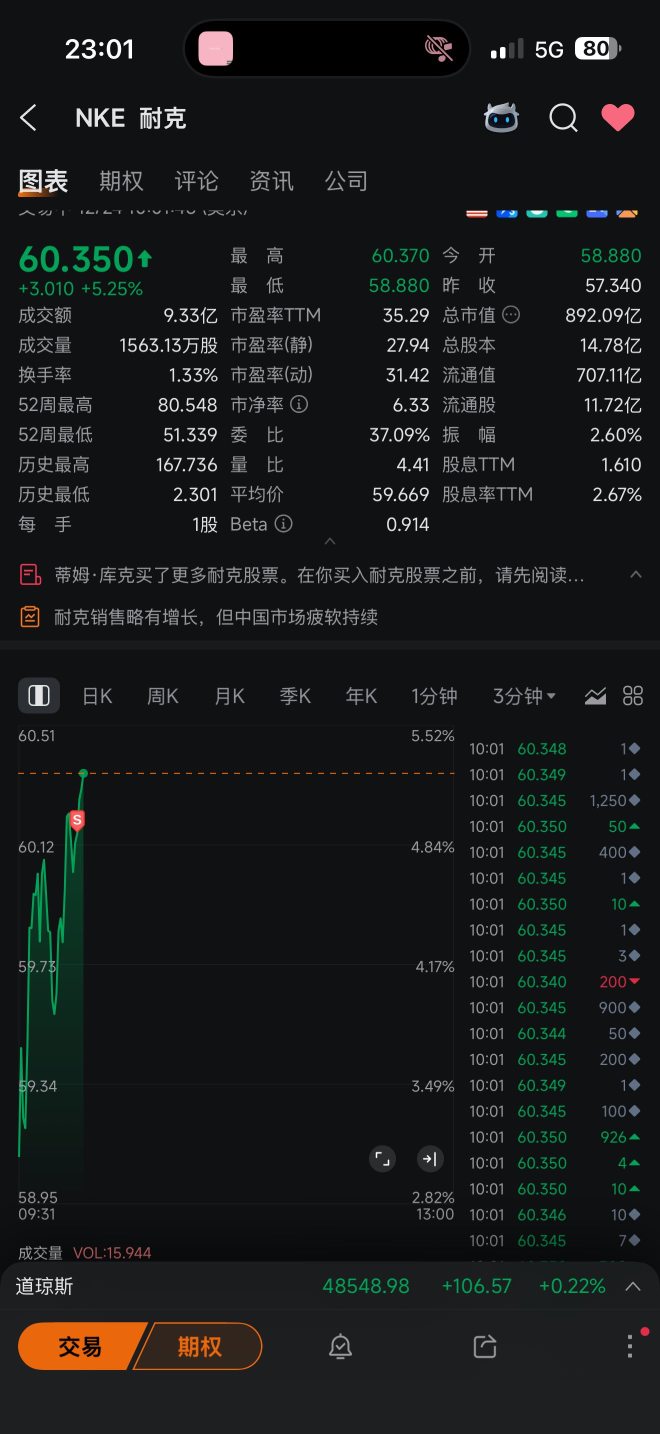
Task: Open the news about 蒂姆·库克 buying Nike shares
Action: click(x=319, y=575)
